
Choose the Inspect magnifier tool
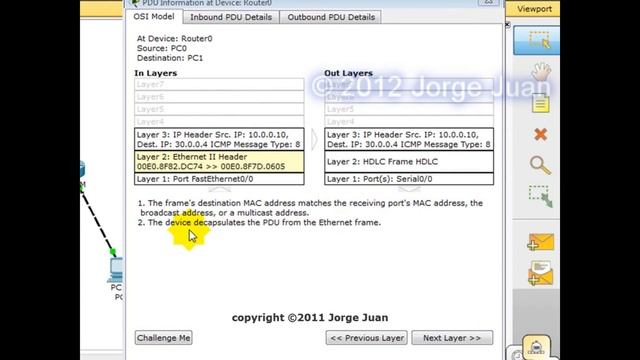tap(540, 166)
